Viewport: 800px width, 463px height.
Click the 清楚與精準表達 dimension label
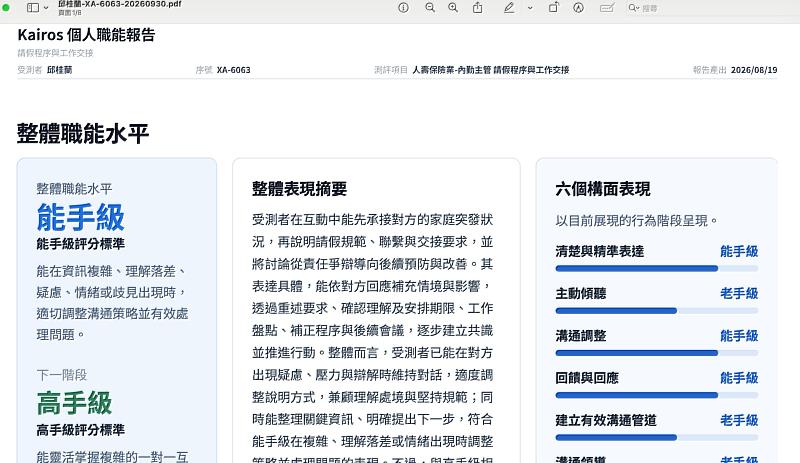click(x=600, y=251)
